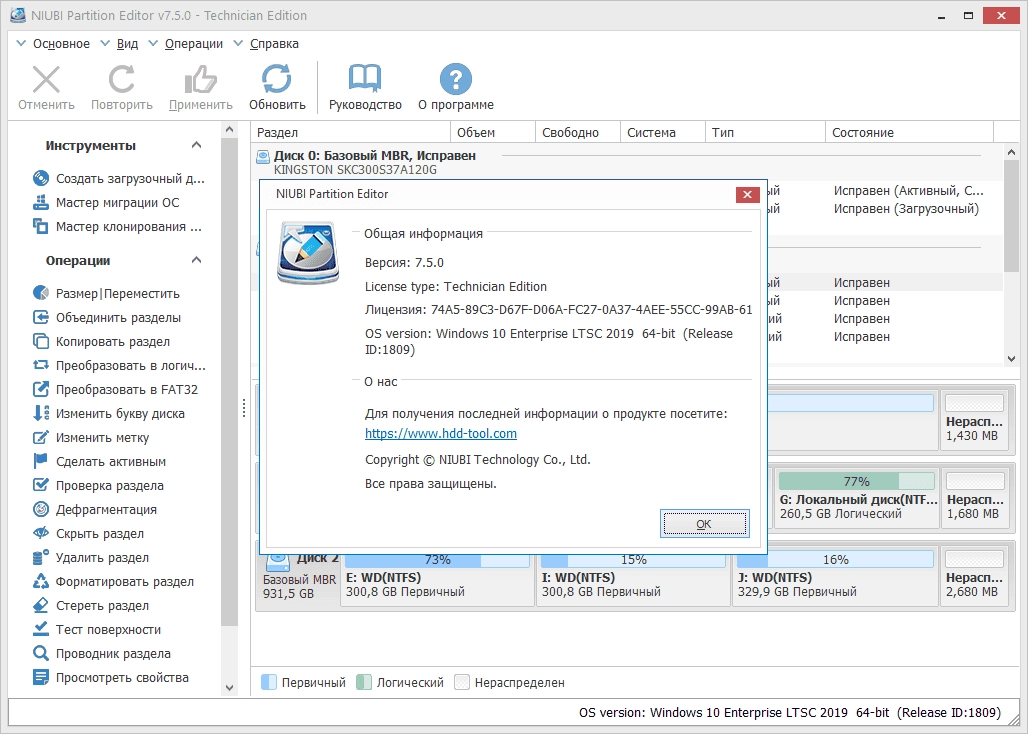Choose Стереть раздел operation
Viewport: 1028px width, 734px height.
[x=90, y=606]
